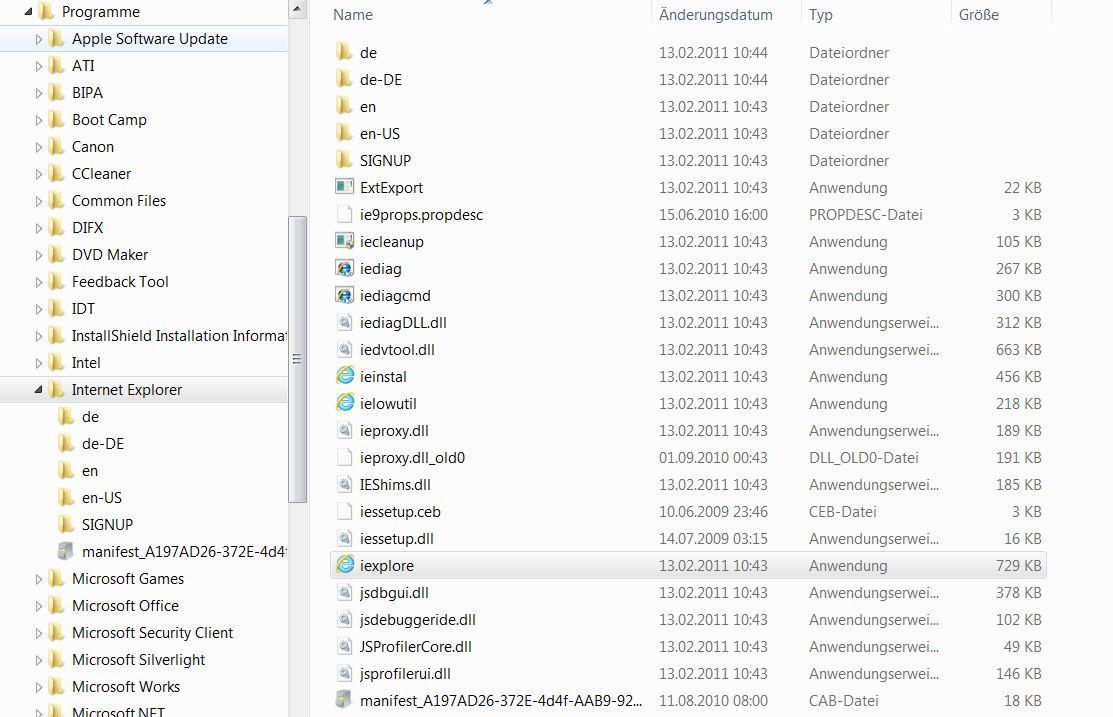Image resolution: width=1113 pixels, height=717 pixels.
Task: Click the jsprofilerui.dll file icon
Action: (345, 673)
